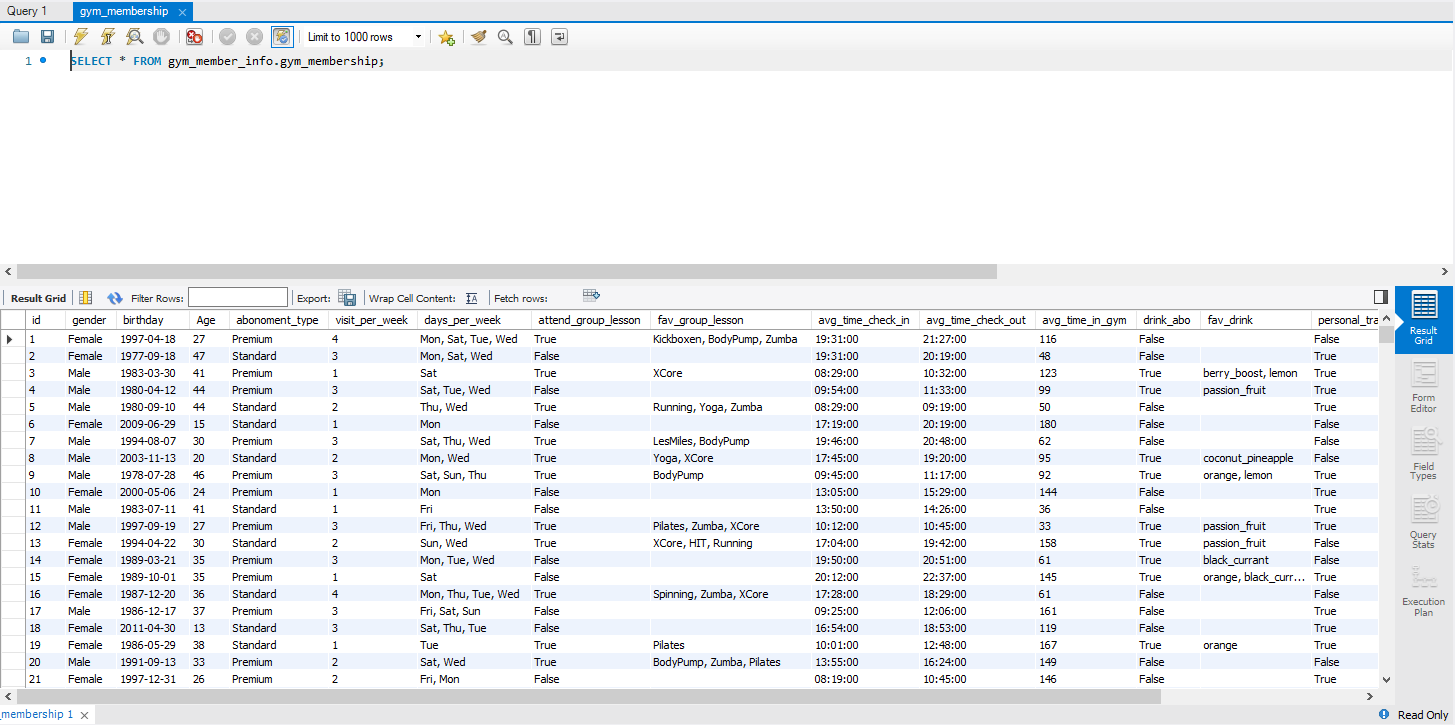This screenshot has width=1455, height=725.
Task: Switch to Query 1 tab
Action: (x=27, y=11)
